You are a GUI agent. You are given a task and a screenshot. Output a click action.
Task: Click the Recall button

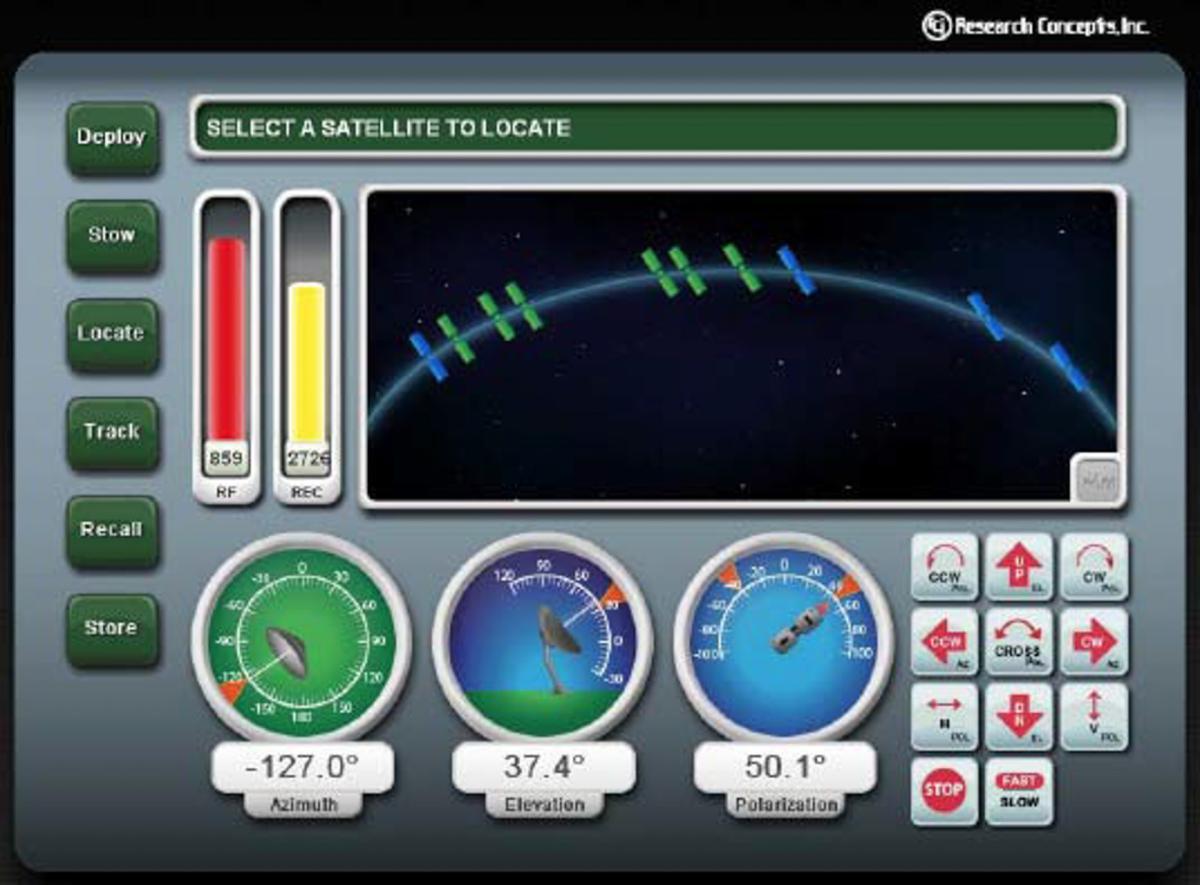click(112, 530)
